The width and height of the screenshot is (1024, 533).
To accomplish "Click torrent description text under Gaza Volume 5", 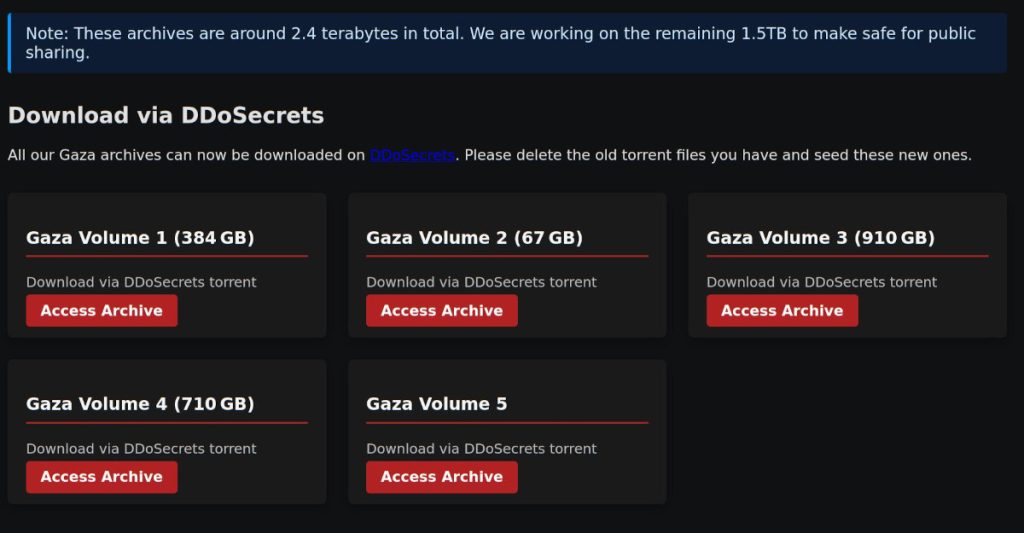I will tap(481, 448).
